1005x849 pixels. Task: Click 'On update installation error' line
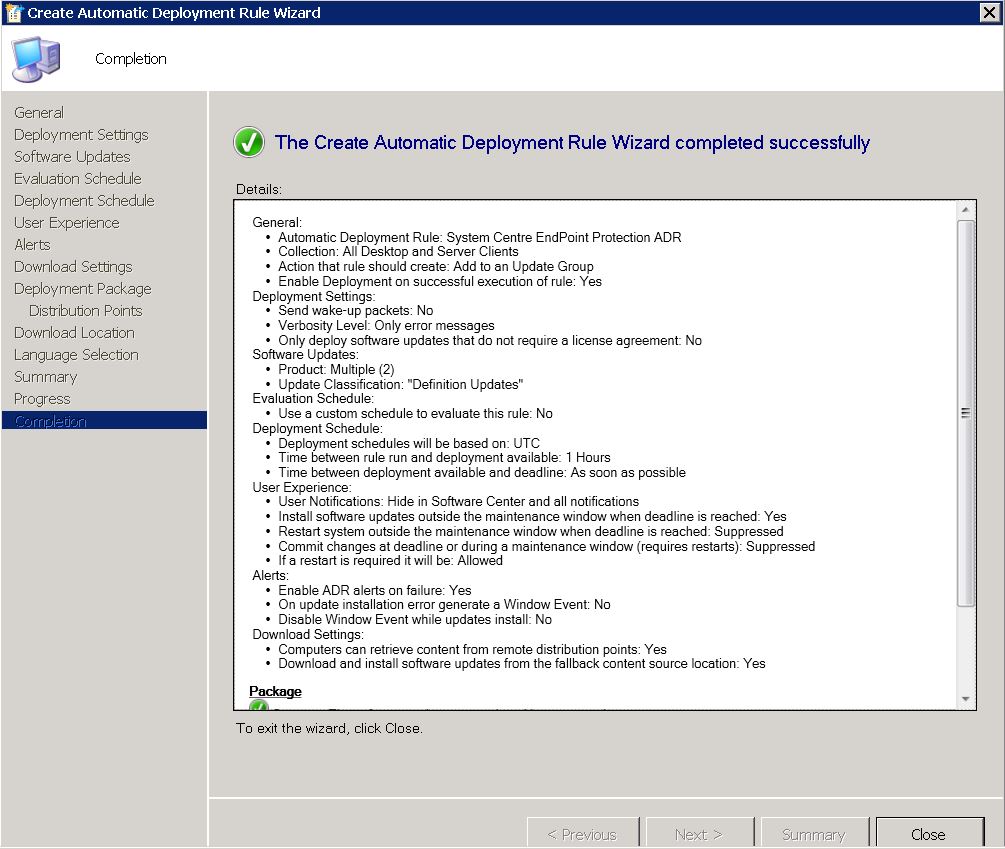444,604
